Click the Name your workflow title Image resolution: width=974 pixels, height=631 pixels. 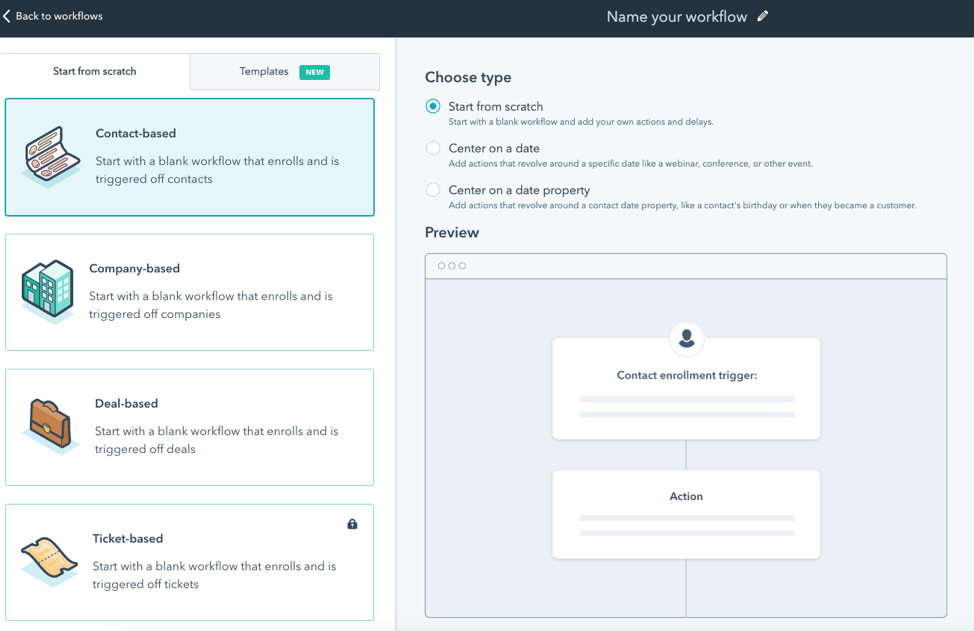point(676,16)
